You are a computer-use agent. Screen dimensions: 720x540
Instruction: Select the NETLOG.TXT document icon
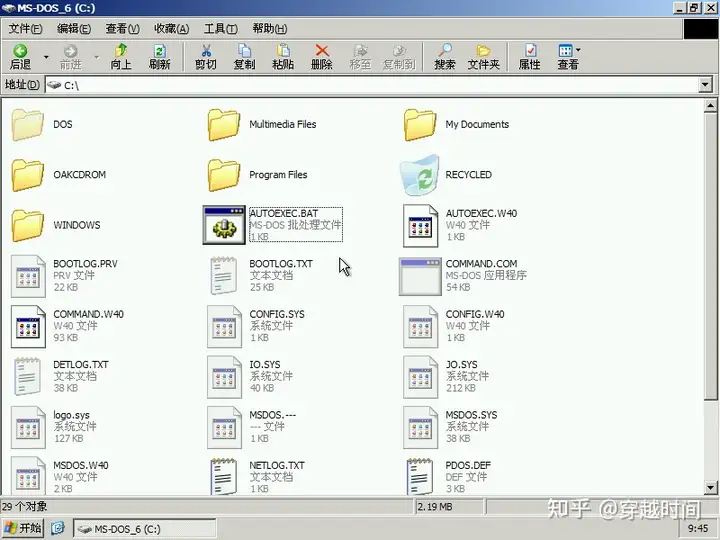[x=224, y=477]
